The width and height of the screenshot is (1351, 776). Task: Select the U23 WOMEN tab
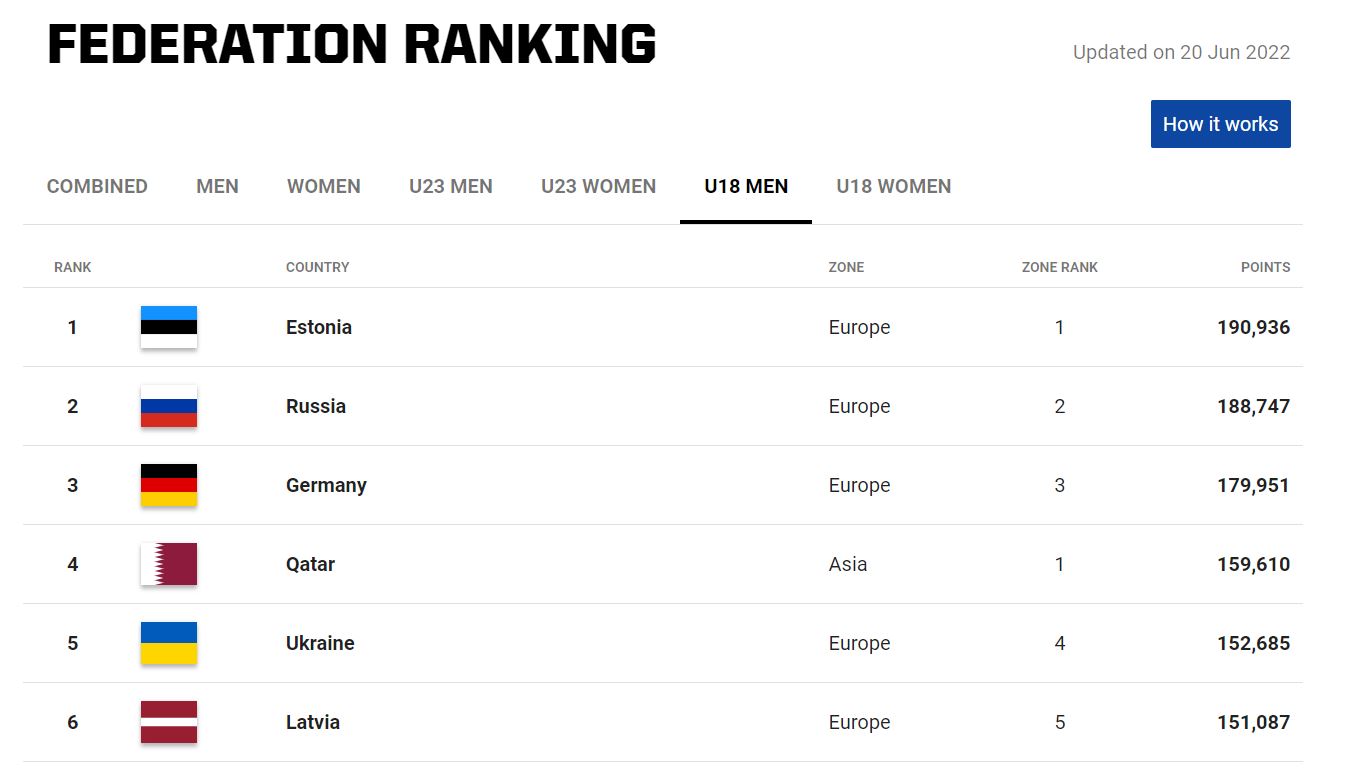coord(598,186)
